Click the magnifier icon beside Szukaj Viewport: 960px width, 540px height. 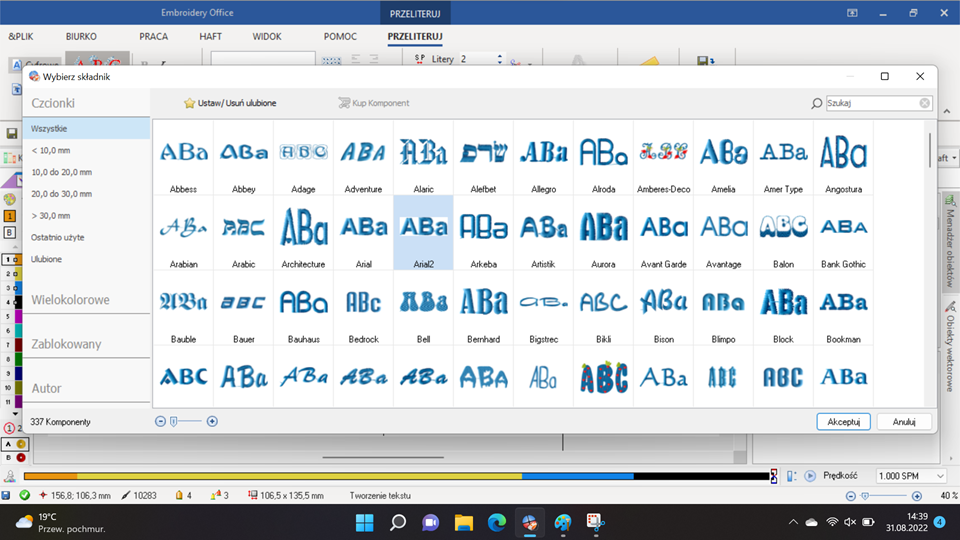click(x=817, y=103)
